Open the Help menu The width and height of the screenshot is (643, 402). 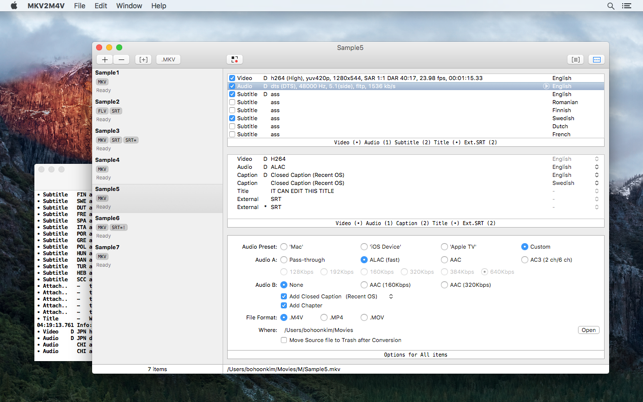(159, 6)
